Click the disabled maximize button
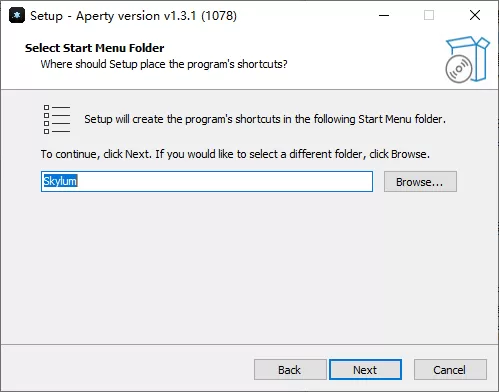Viewport: 499px width, 392px height. tap(429, 15)
